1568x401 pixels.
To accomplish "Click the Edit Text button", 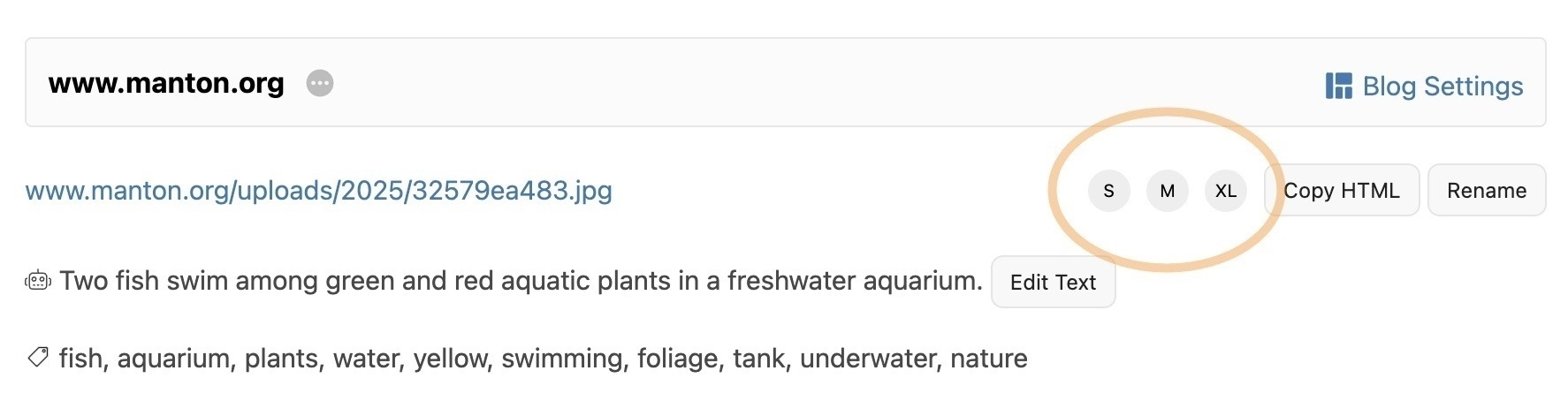I will click(x=1053, y=282).
